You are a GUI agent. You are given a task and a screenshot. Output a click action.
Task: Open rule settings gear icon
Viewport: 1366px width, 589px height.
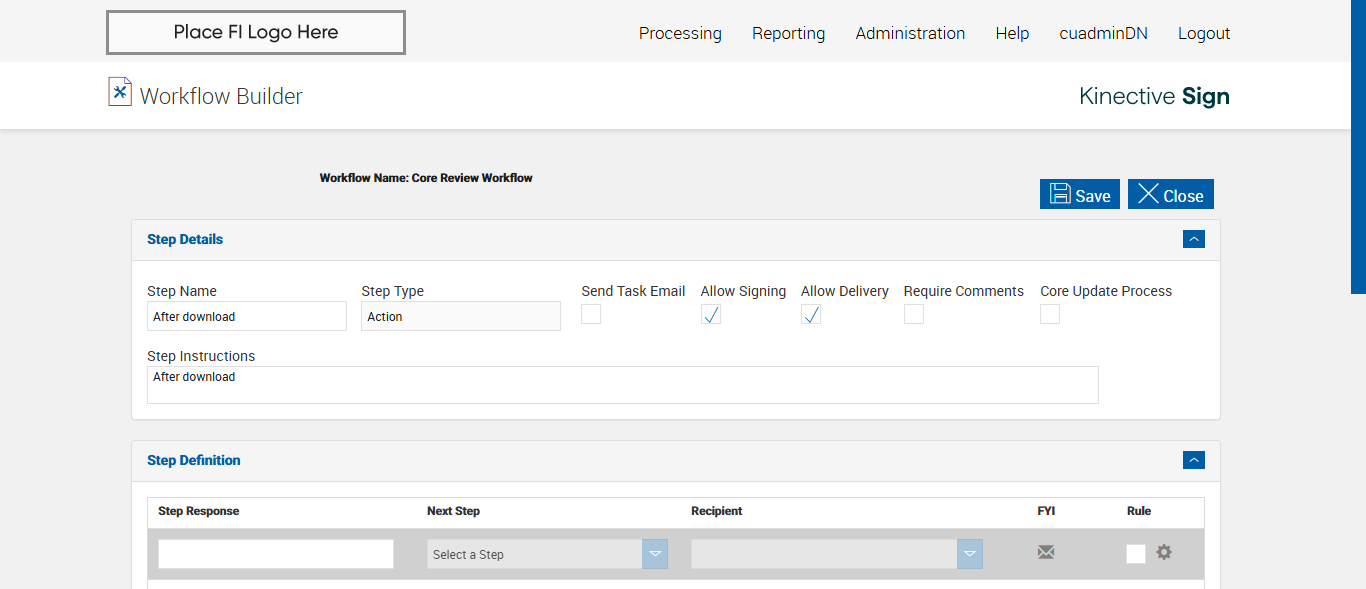[1164, 552]
